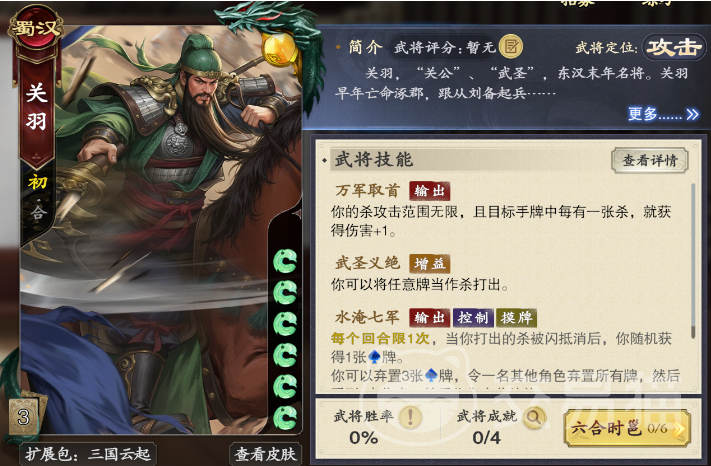711x466 pixels.
Task: Click the green 摸牌 tag on 水淹七军
Action: [x=516, y=318]
